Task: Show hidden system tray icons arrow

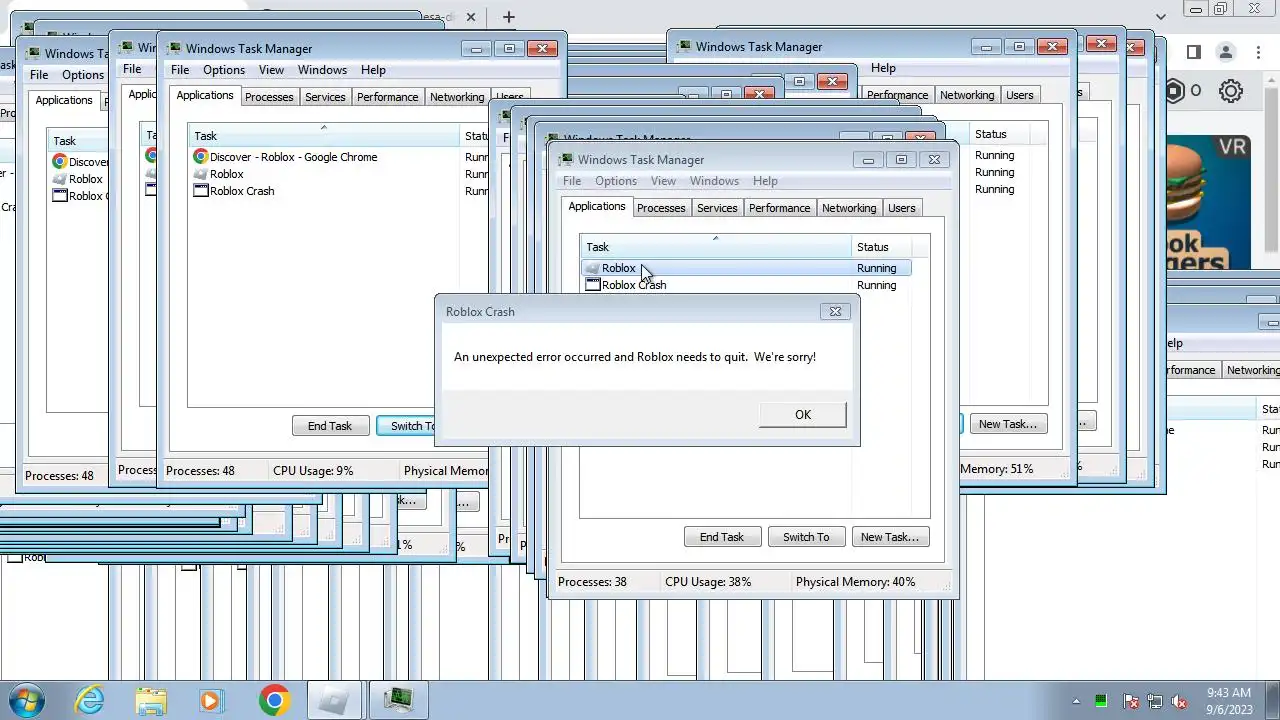Action: point(1076,701)
